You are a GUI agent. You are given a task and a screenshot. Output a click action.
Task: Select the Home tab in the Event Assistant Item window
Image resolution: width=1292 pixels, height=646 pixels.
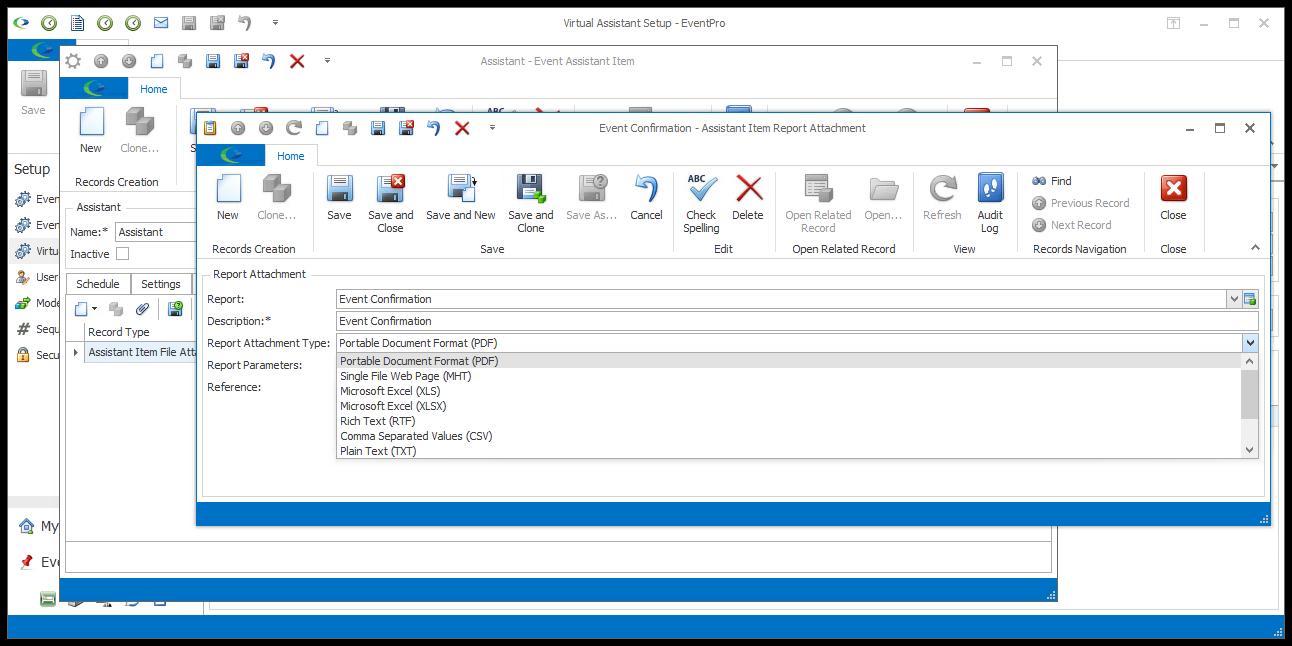(154, 89)
